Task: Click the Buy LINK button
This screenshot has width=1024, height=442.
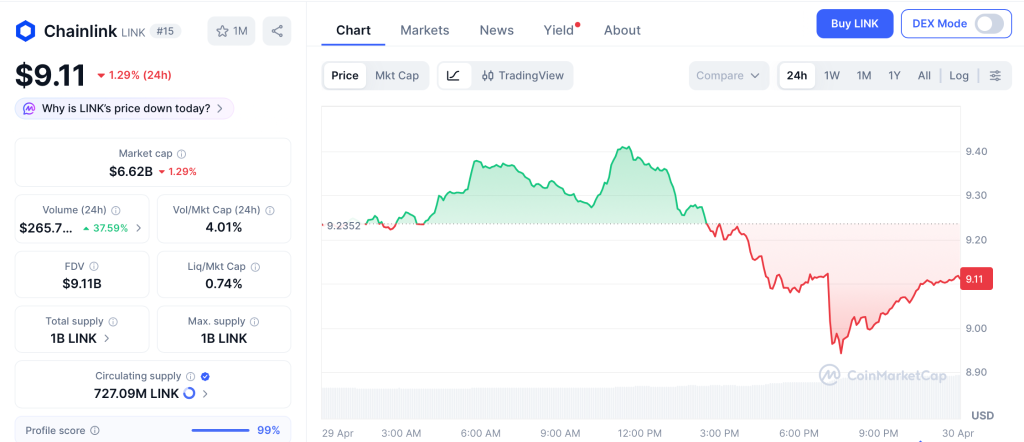Action: (x=854, y=24)
